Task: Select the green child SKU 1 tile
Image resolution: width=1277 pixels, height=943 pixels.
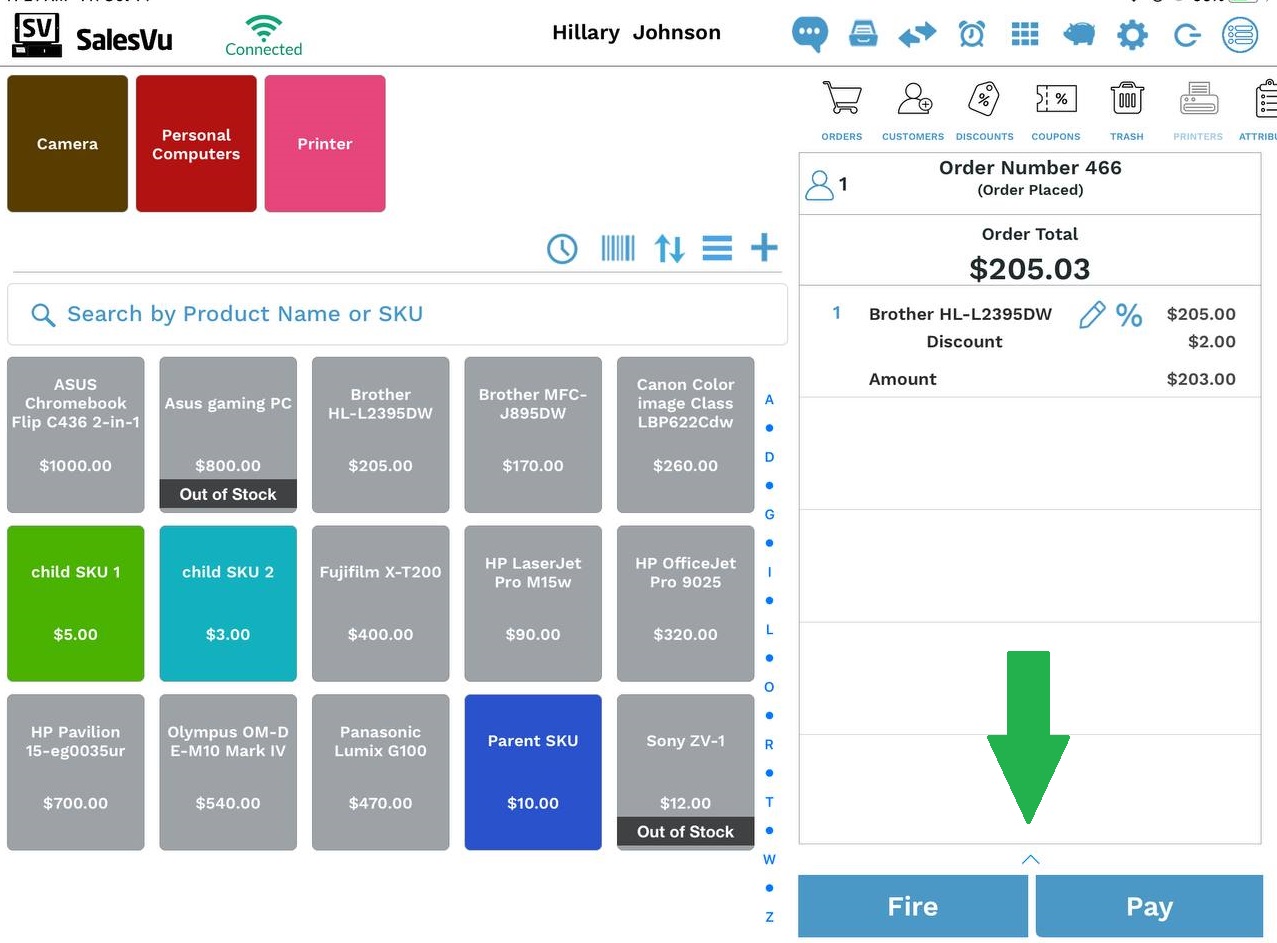Action: (76, 604)
